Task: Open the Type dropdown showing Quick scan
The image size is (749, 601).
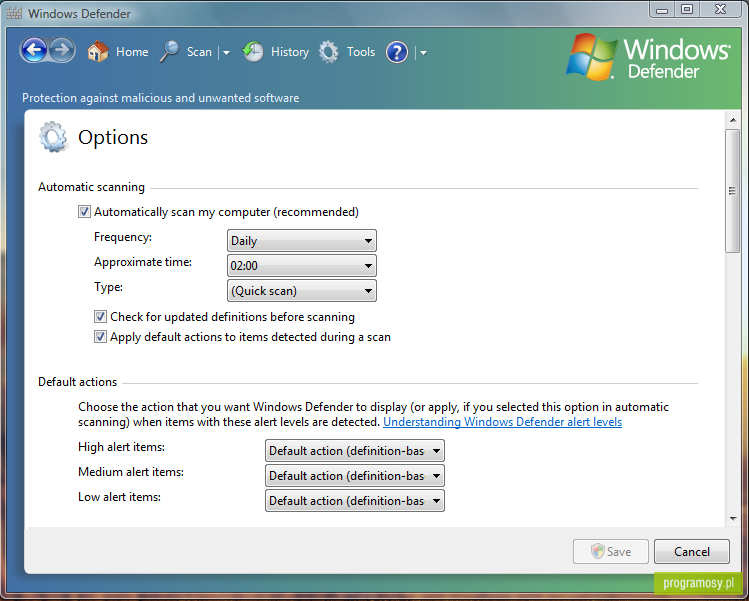Action: (302, 290)
